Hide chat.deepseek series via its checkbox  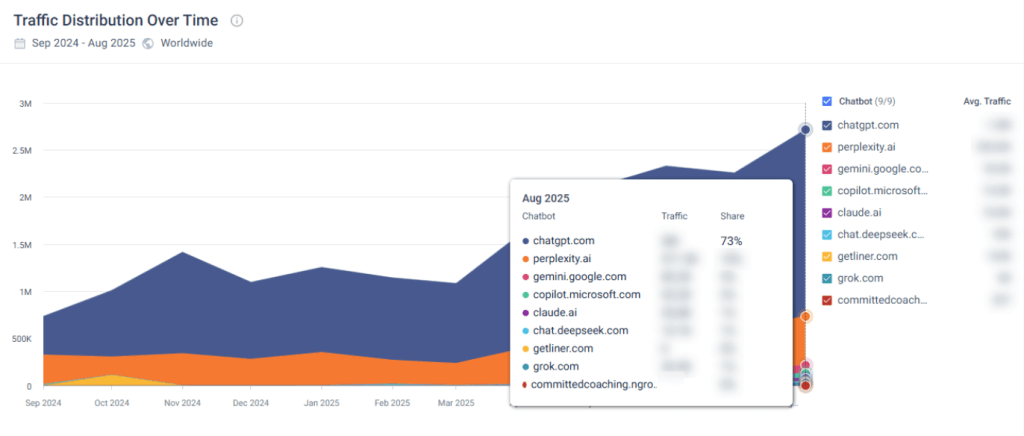pyautogui.click(x=826, y=234)
